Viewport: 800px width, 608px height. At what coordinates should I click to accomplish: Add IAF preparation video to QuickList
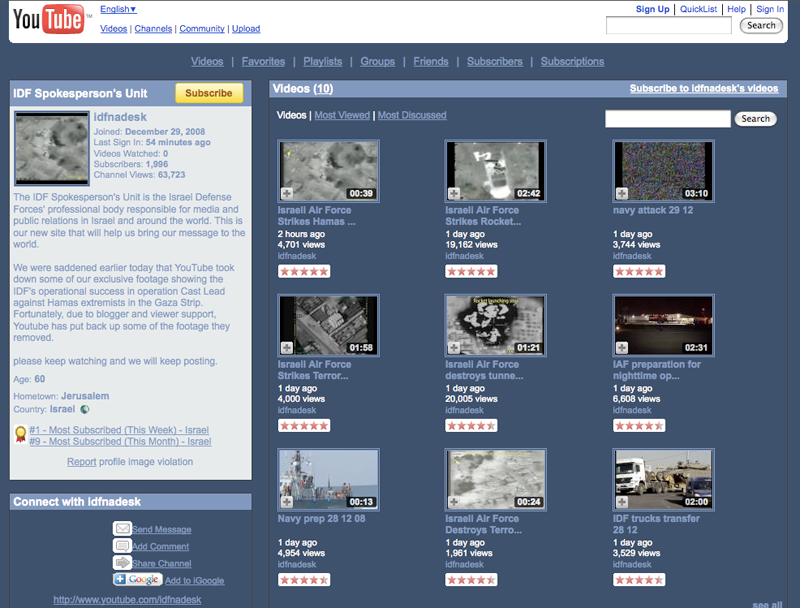(621, 348)
